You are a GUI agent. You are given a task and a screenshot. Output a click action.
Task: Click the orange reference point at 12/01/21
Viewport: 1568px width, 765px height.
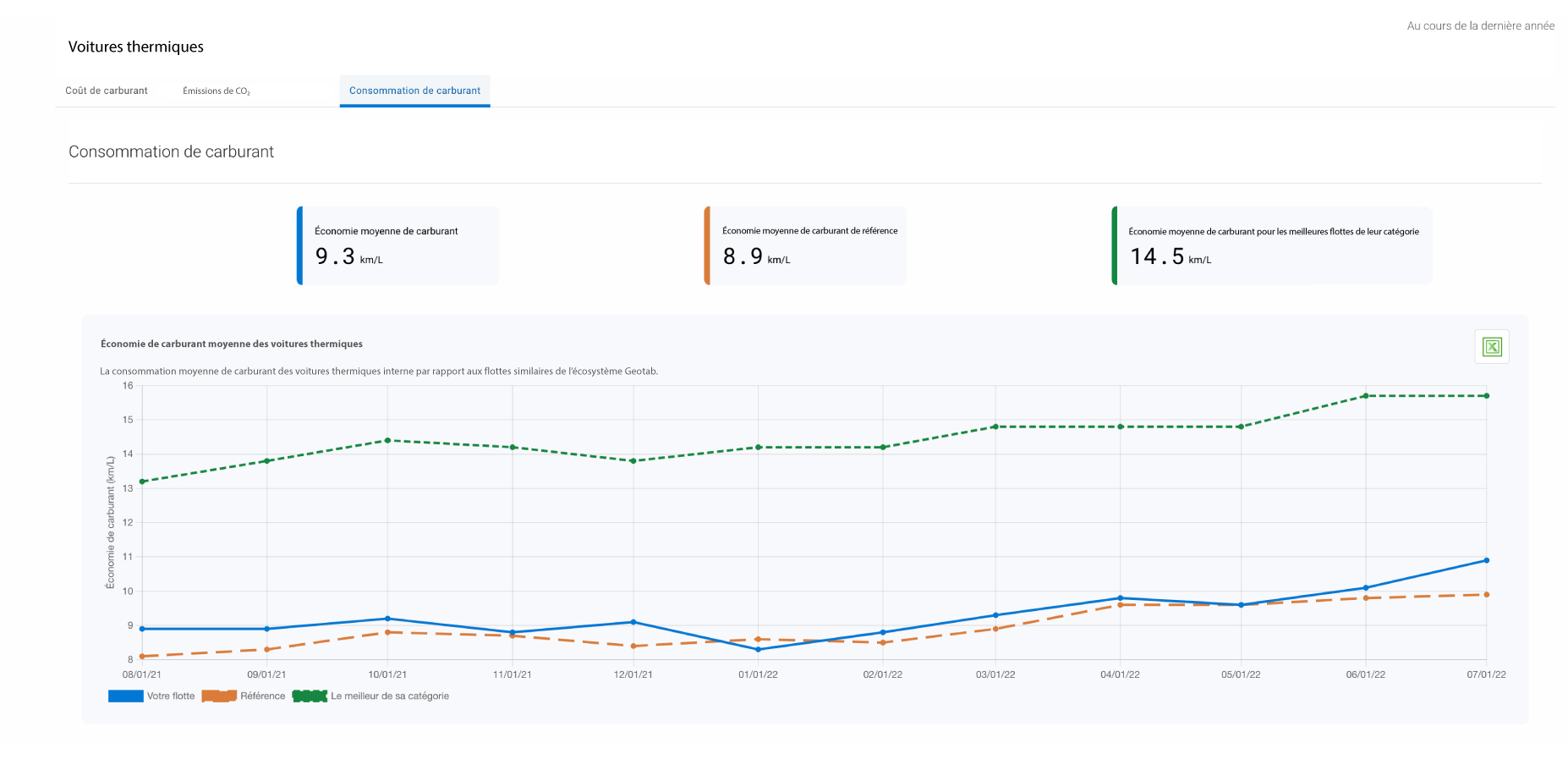click(633, 646)
